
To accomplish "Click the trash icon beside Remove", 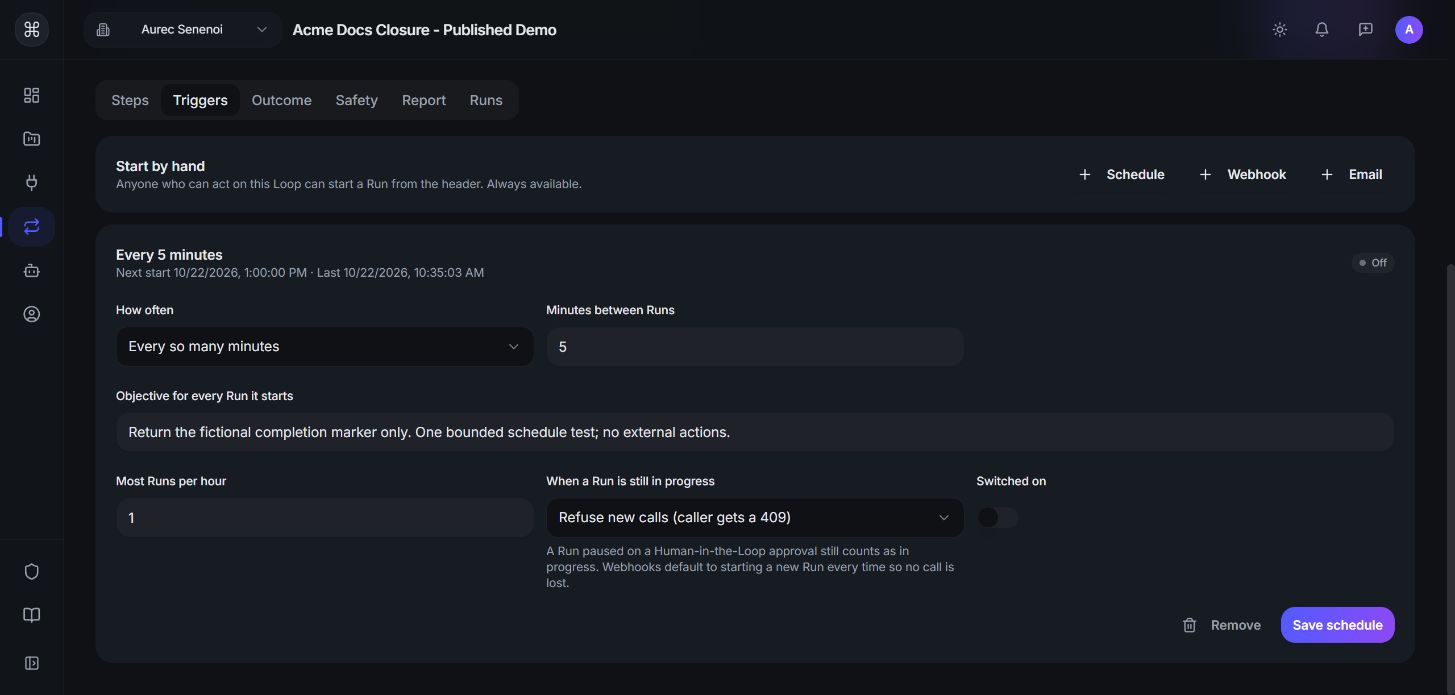I will [x=1189, y=625].
